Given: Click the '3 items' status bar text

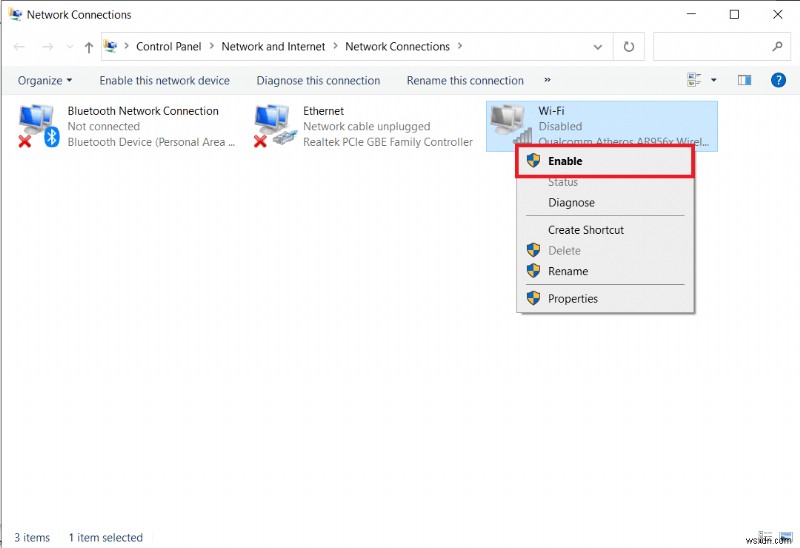Looking at the screenshot, I should point(32,537).
